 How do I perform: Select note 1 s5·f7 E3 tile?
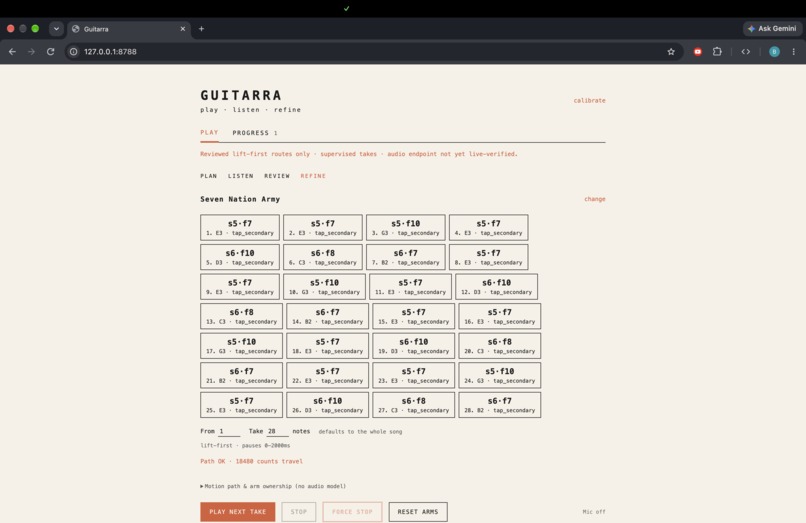tap(240, 227)
